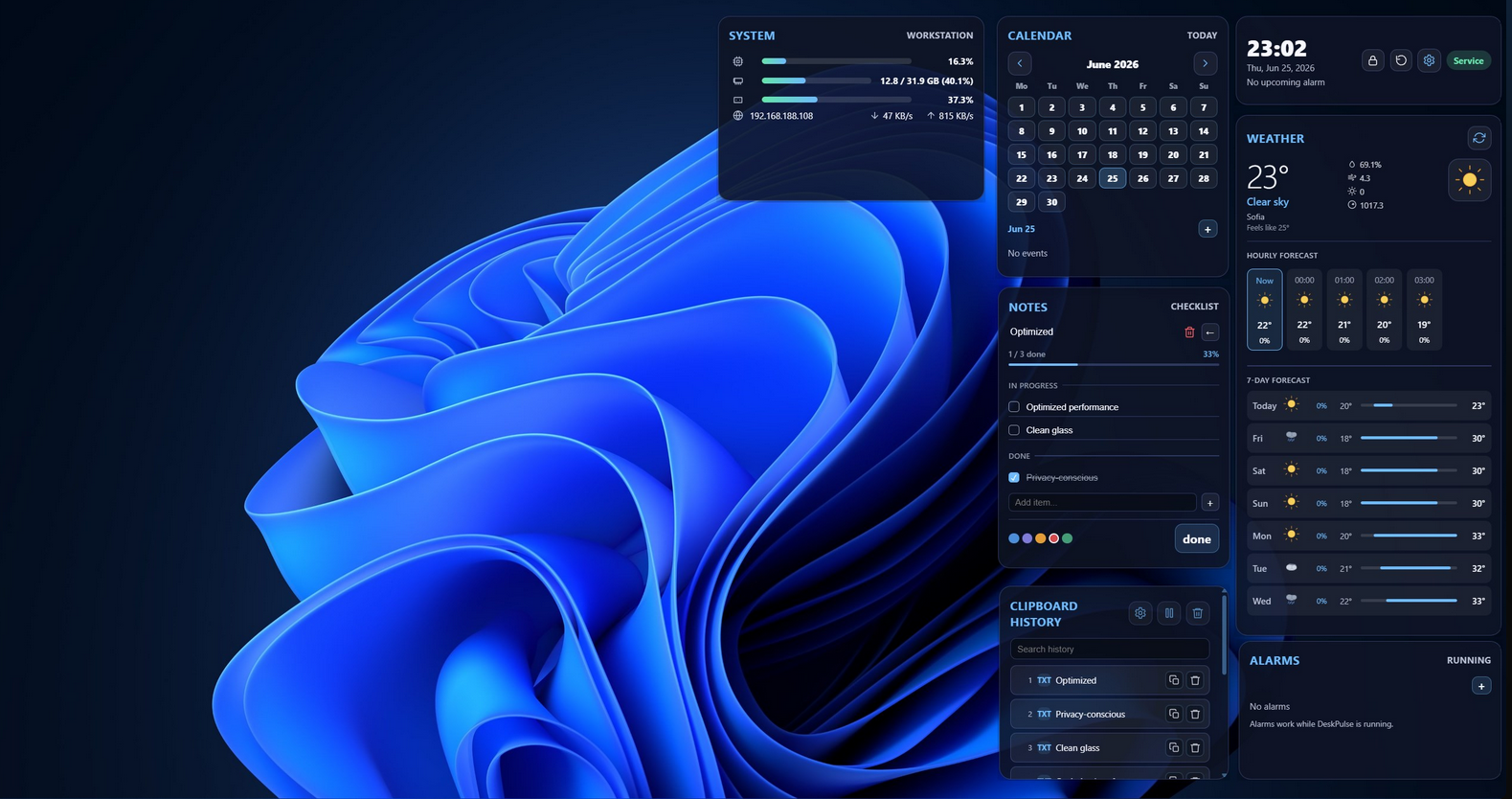The image size is (1512, 799).
Task: Click the large sun icon in Weather
Action: [1469, 180]
